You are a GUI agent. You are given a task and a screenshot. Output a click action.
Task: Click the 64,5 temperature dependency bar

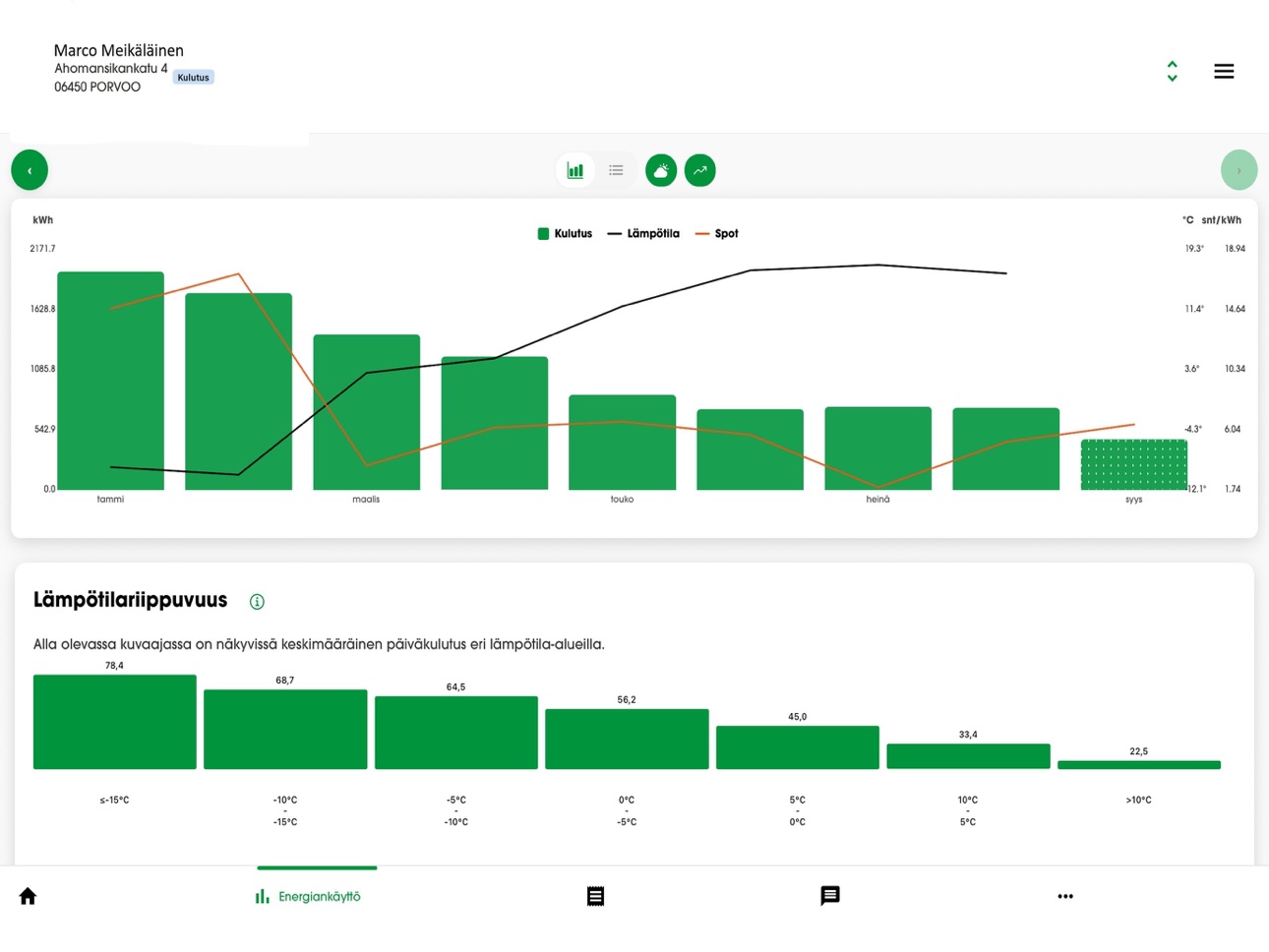point(456,733)
